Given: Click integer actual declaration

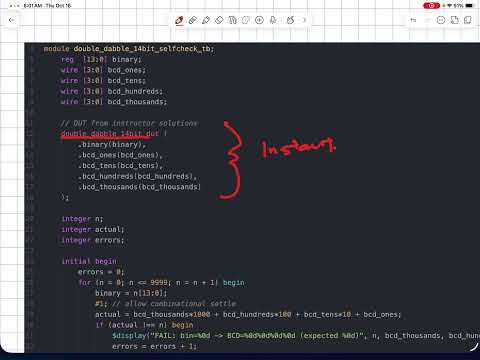Looking at the screenshot, I should [93, 230].
